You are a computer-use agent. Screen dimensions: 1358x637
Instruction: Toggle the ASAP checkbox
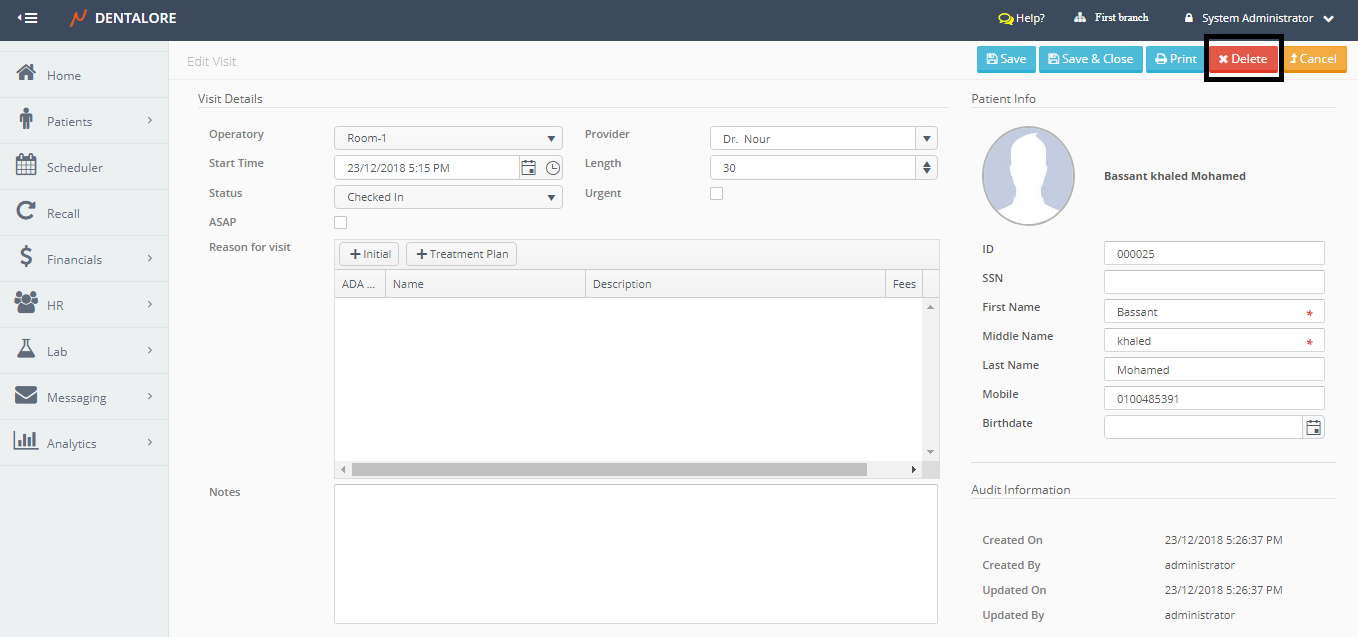click(x=341, y=223)
